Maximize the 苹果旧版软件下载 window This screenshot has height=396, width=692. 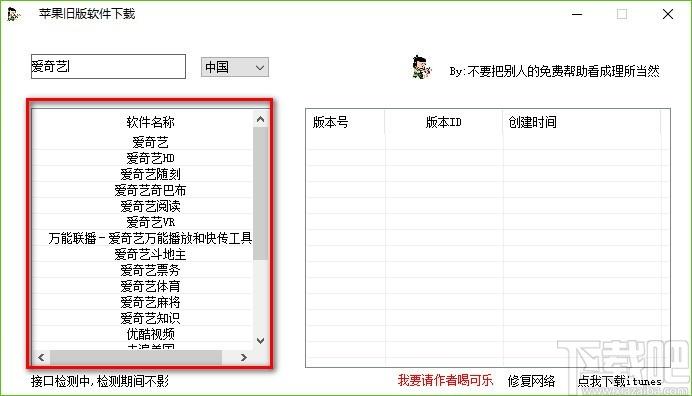coord(622,14)
